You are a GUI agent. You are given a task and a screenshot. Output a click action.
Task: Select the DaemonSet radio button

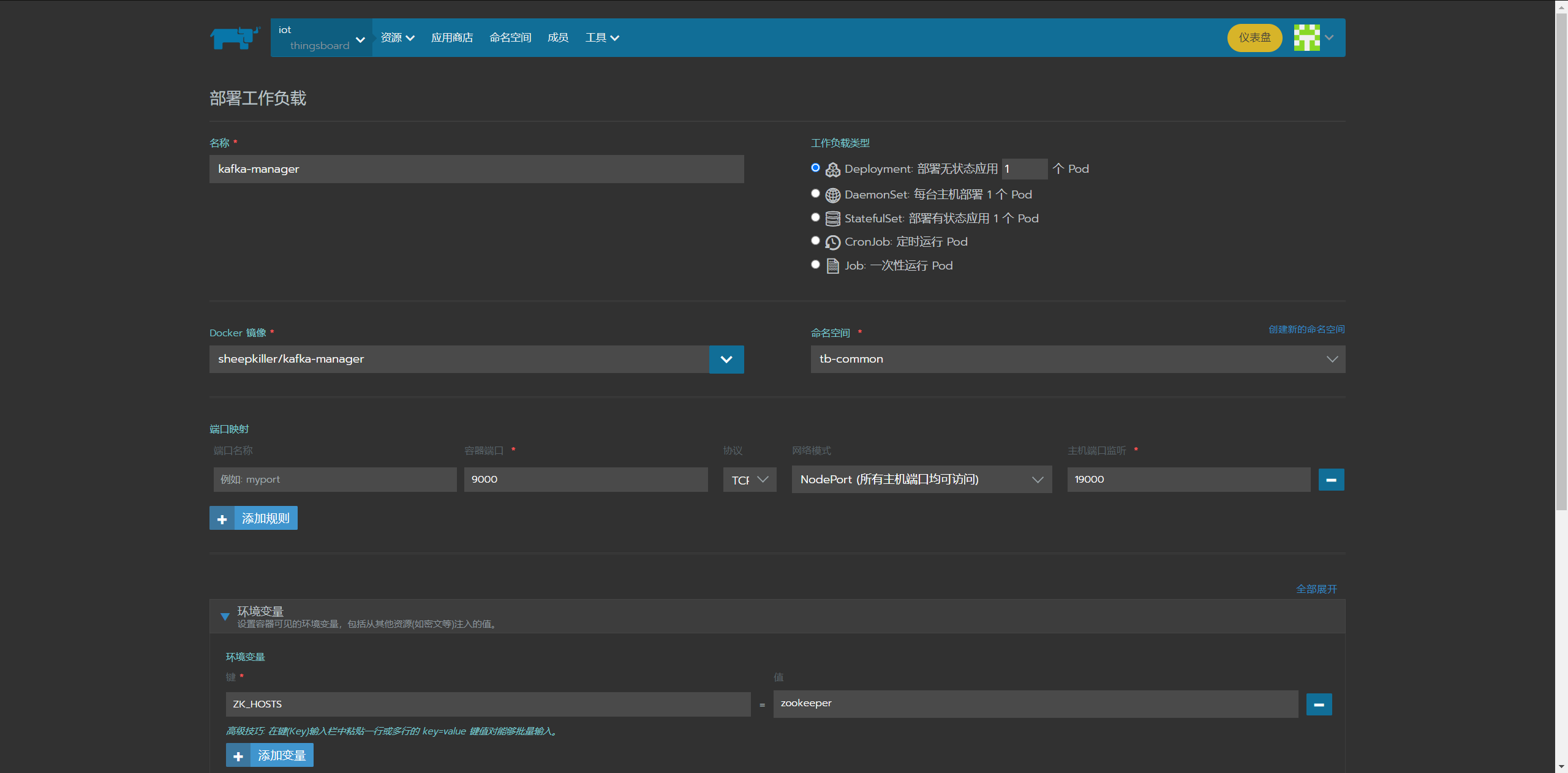[815, 194]
